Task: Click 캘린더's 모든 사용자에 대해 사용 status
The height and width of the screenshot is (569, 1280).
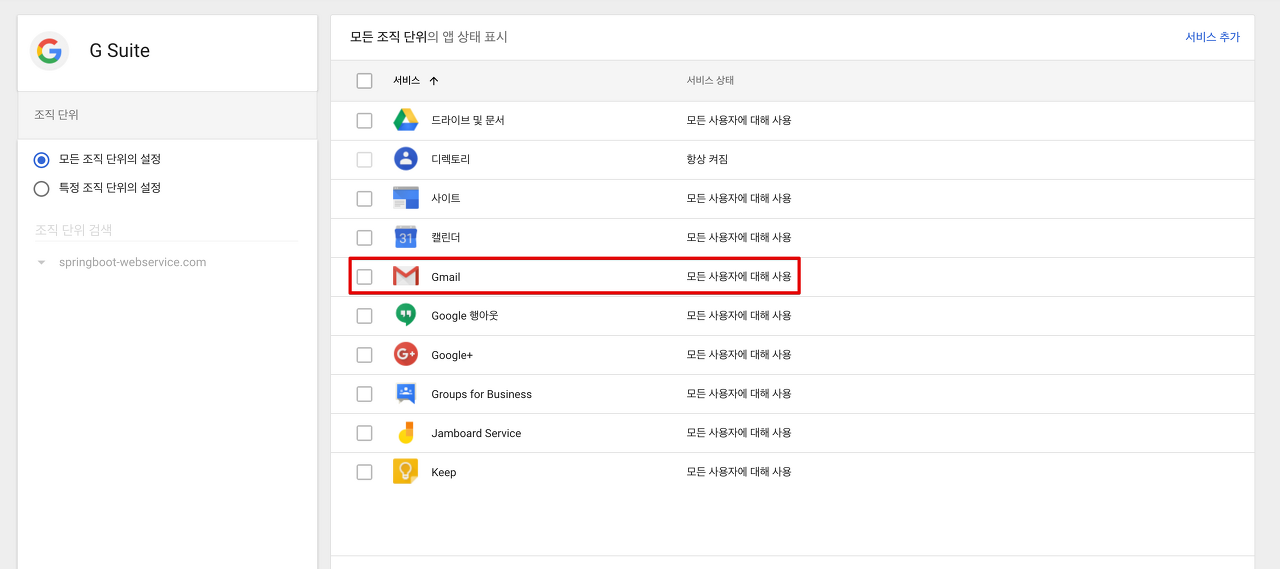Action: point(739,237)
